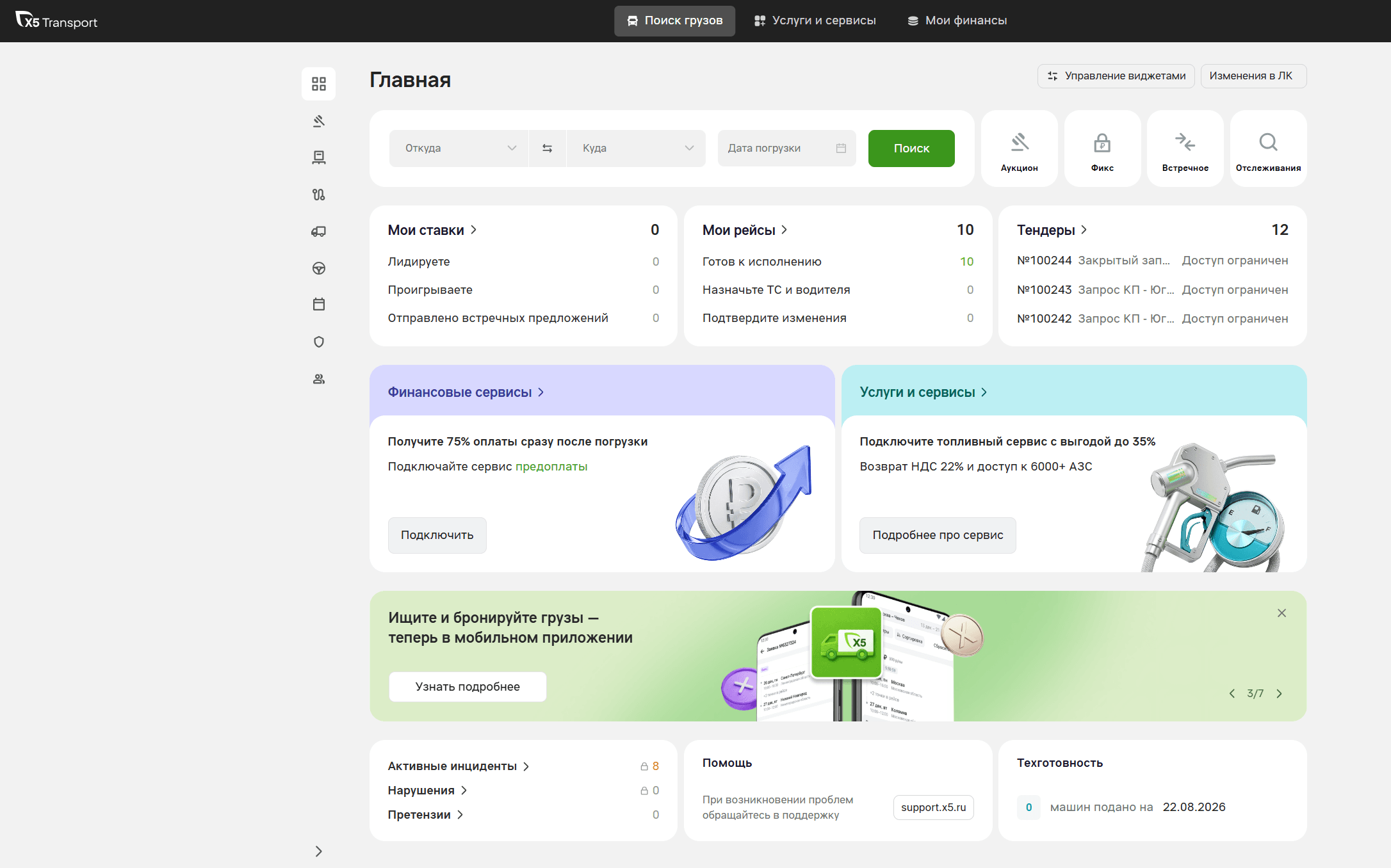This screenshot has width=1391, height=868.
Task: Select Поиск грузов top tab
Action: [x=674, y=20]
